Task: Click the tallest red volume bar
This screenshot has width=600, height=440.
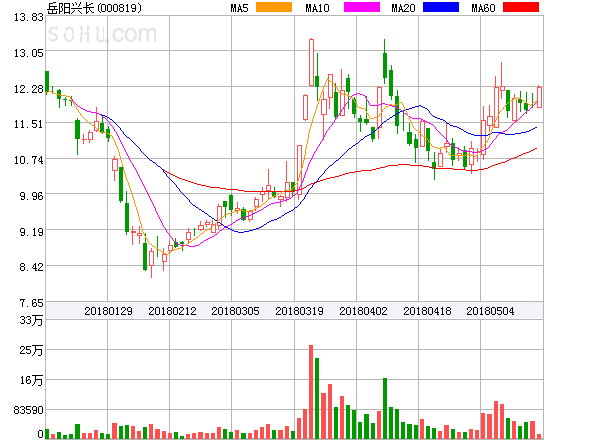Action: (x=311, y=392)
